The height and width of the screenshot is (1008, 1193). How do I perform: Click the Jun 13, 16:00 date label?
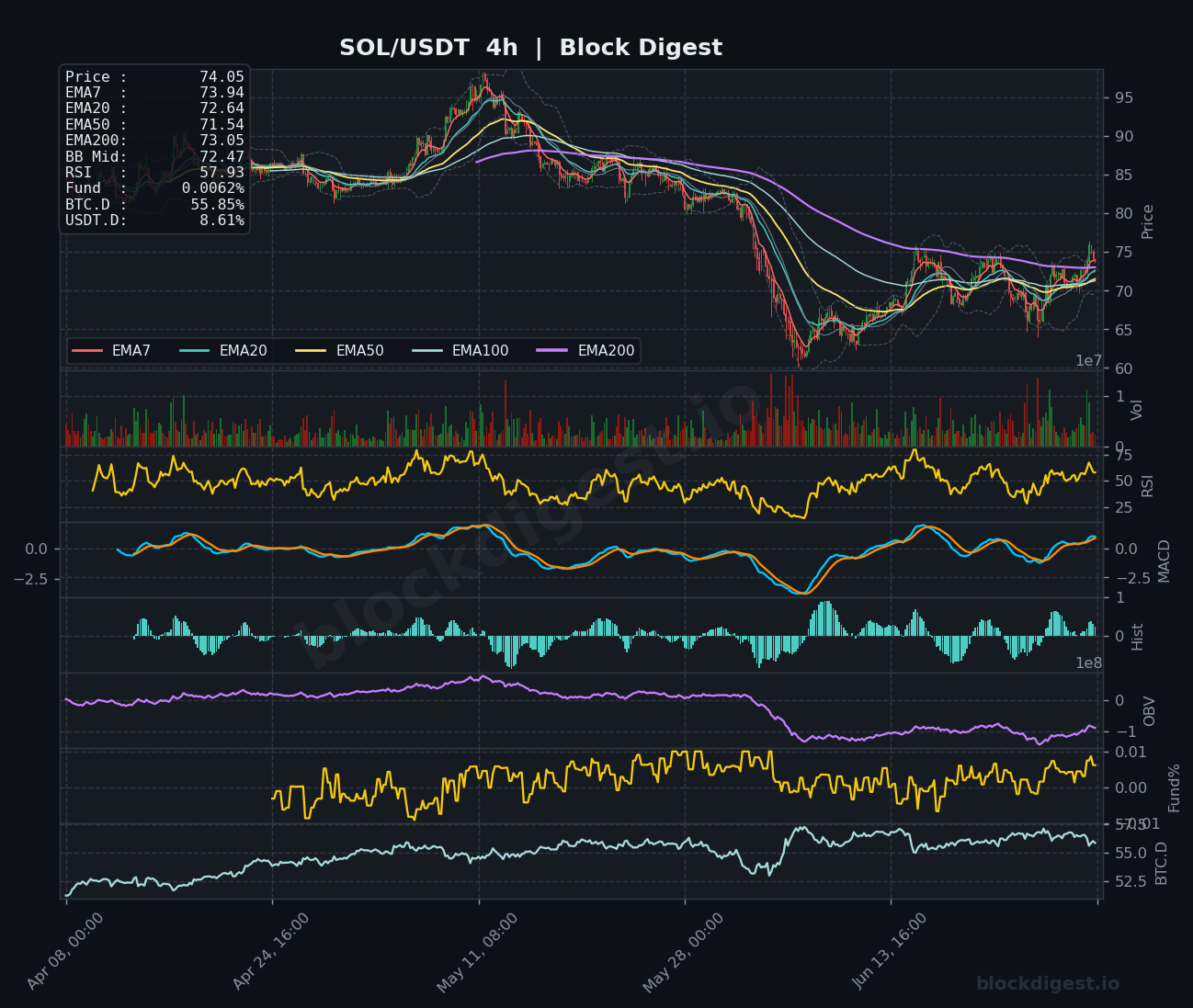point(890,951)
